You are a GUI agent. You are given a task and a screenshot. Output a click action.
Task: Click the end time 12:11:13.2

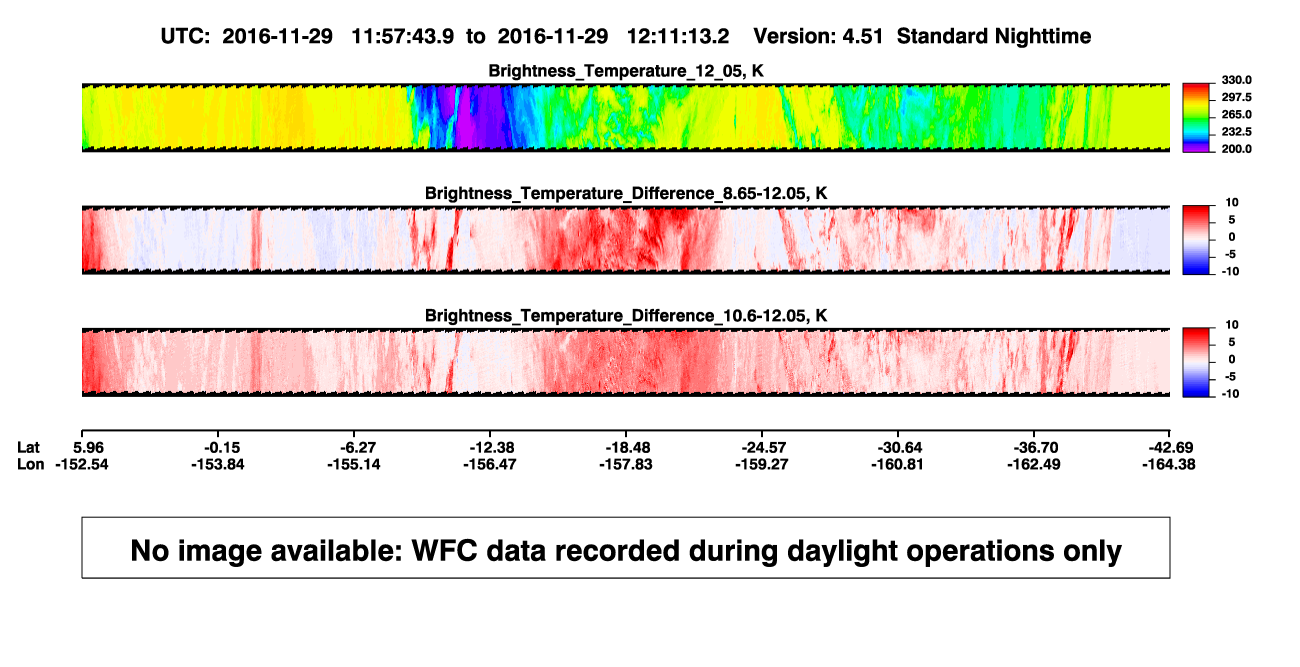(x=677, y=36)
